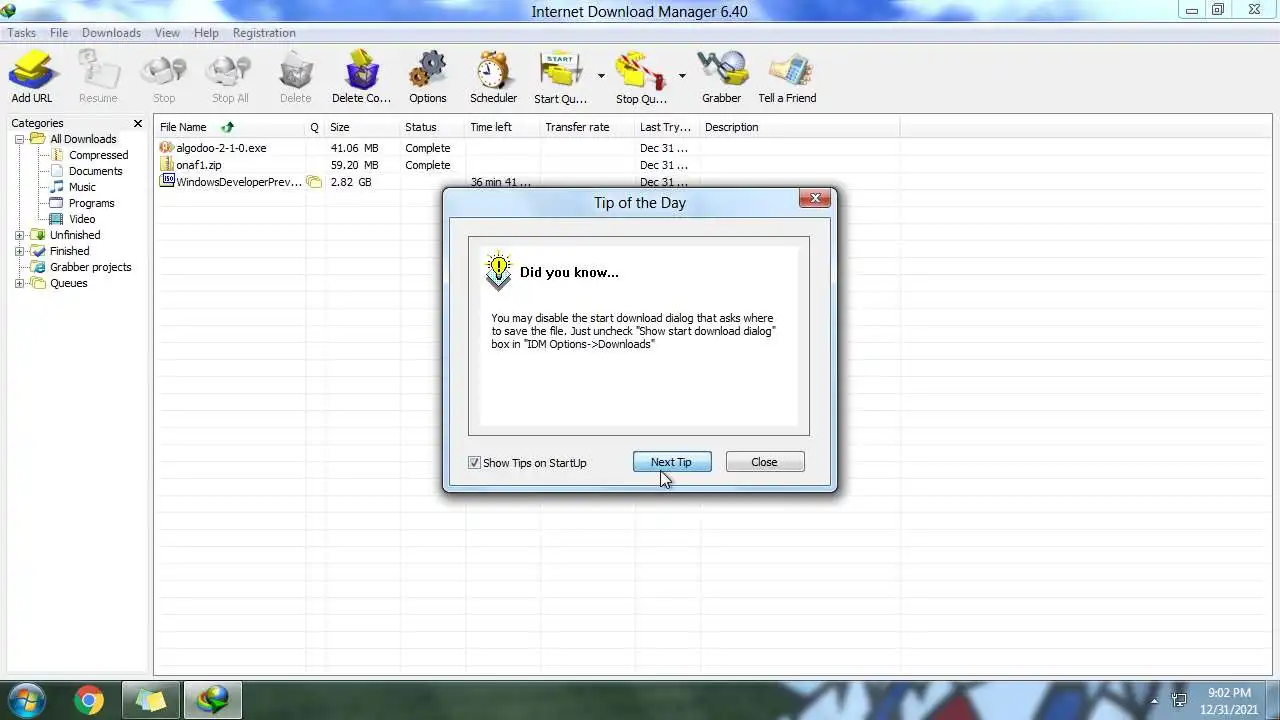Open the Windows Start menu
Screen dimensions: 1280x720
[x=26, y=699]
